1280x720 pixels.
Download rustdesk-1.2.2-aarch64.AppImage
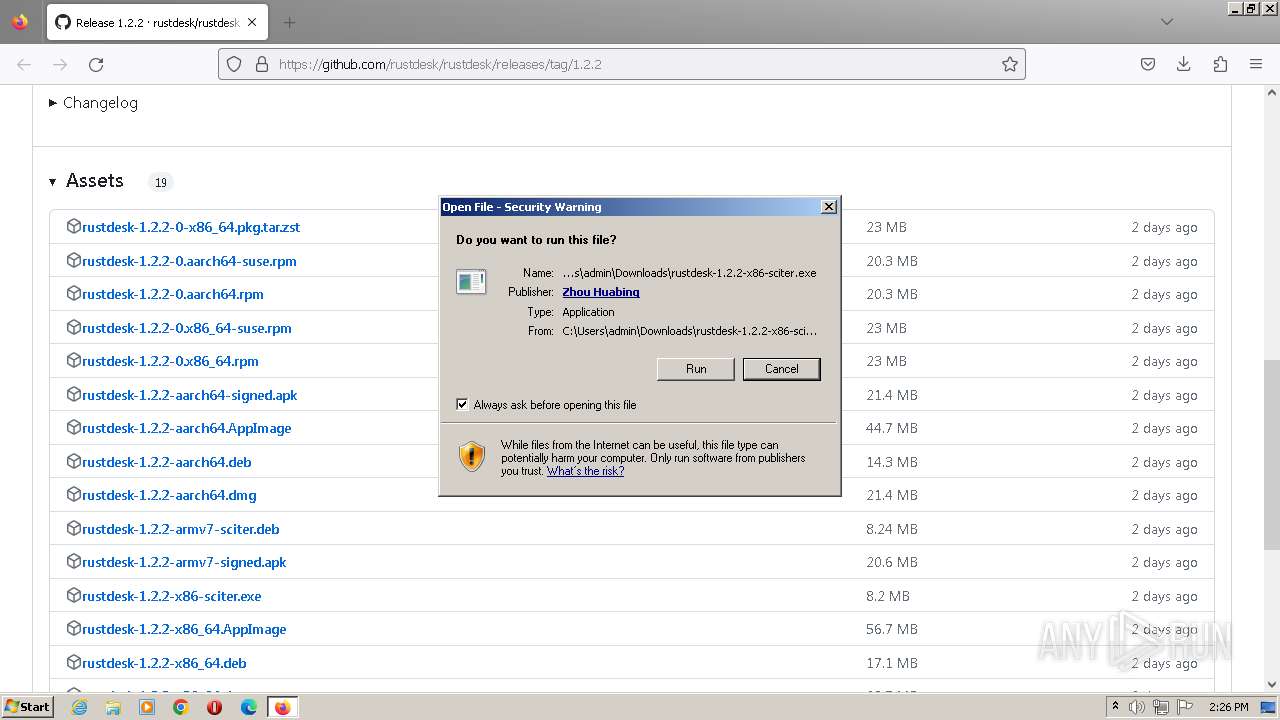coord(187,428)
